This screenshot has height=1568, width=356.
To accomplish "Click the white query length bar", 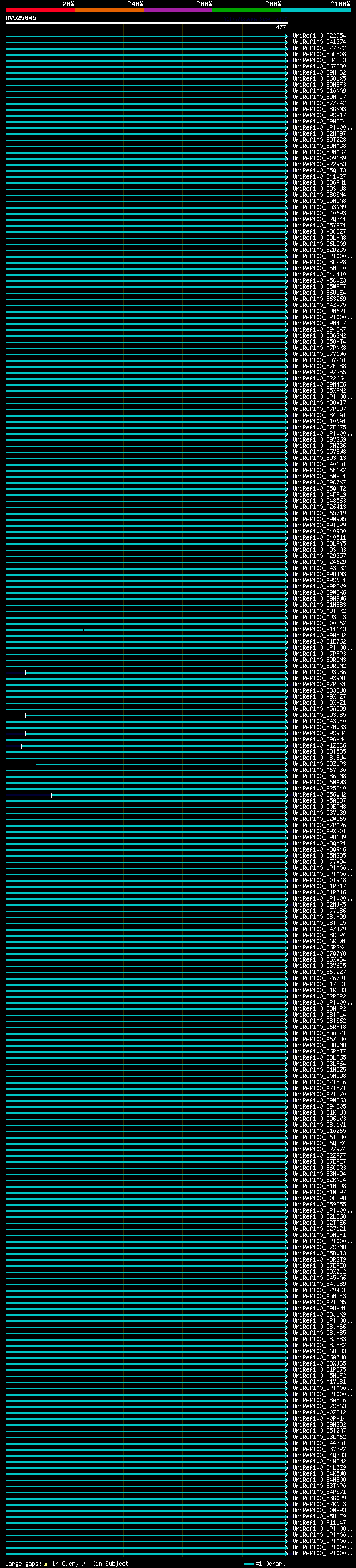I will [x=147, y=22].
